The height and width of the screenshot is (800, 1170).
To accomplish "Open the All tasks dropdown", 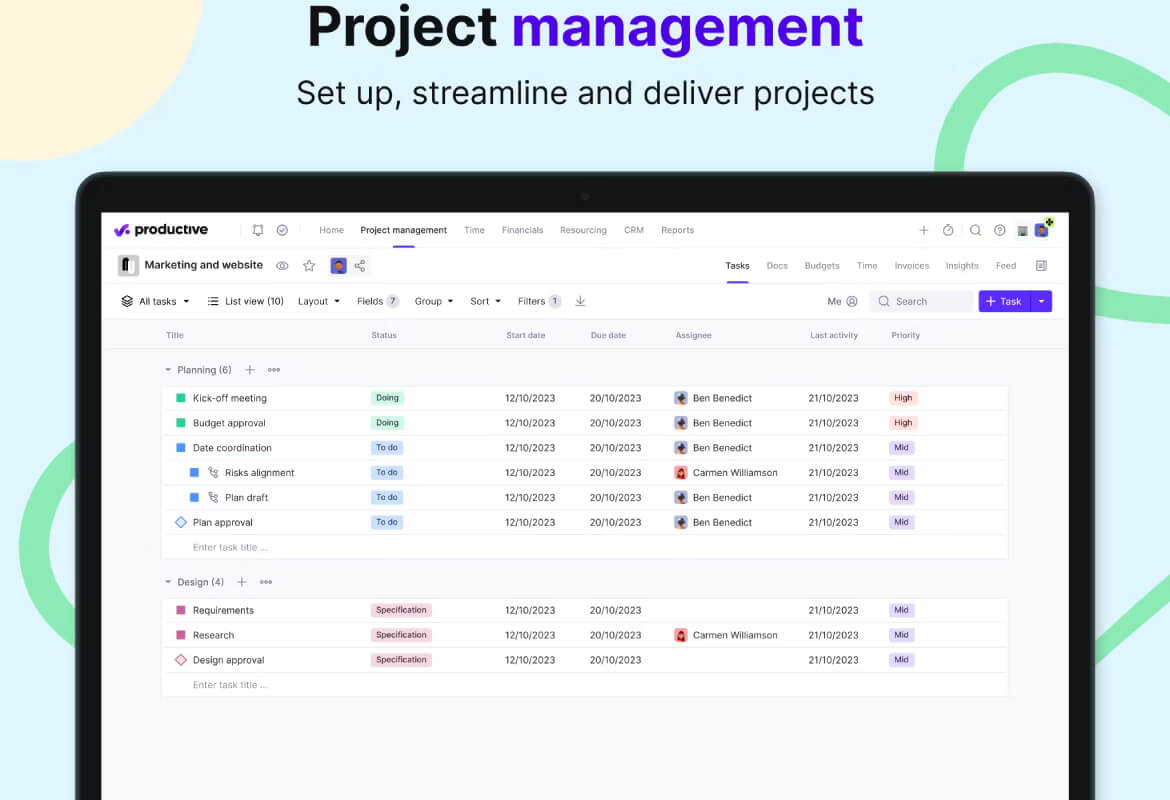I will (155, 301).
